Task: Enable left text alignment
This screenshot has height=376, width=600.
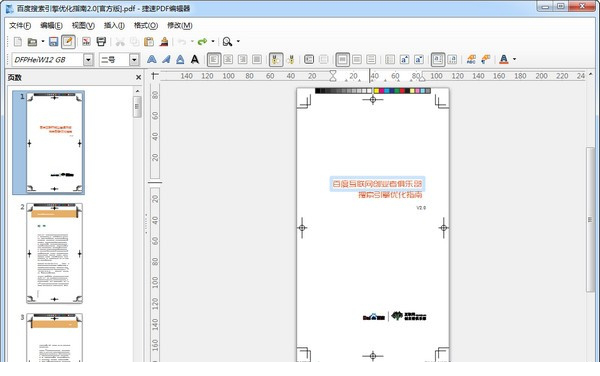Action: coord(214,59)
